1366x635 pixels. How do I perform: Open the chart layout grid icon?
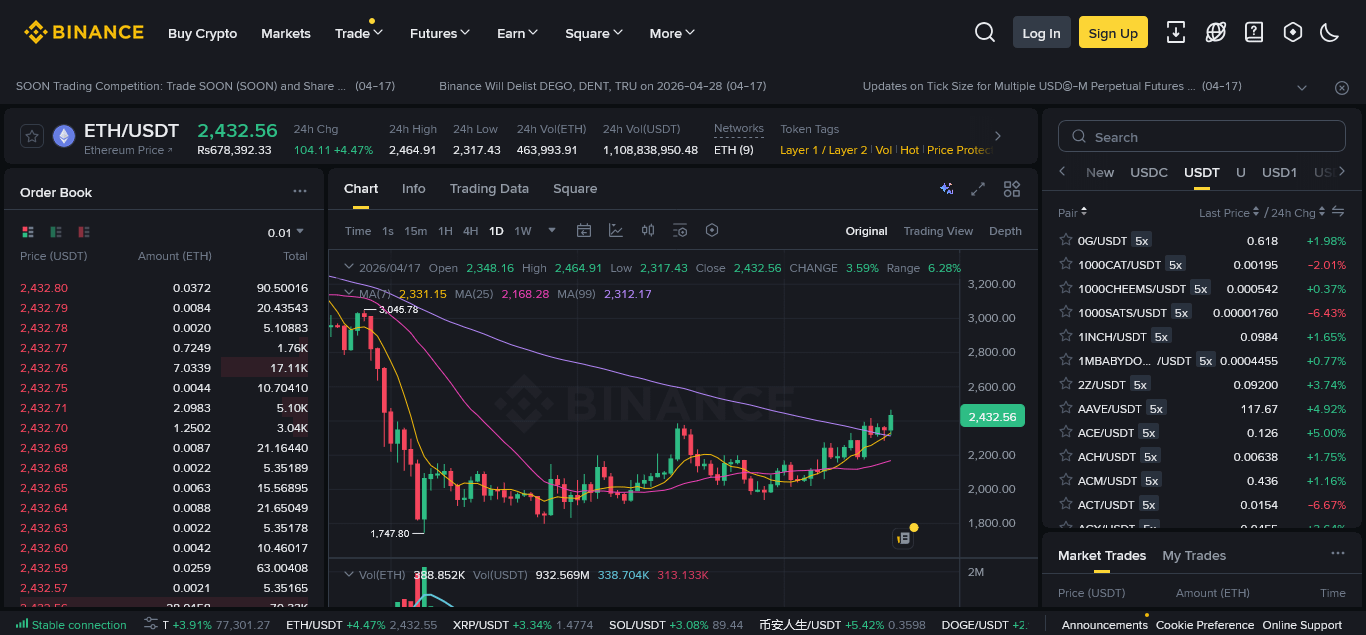click(x=1012, y=188)
